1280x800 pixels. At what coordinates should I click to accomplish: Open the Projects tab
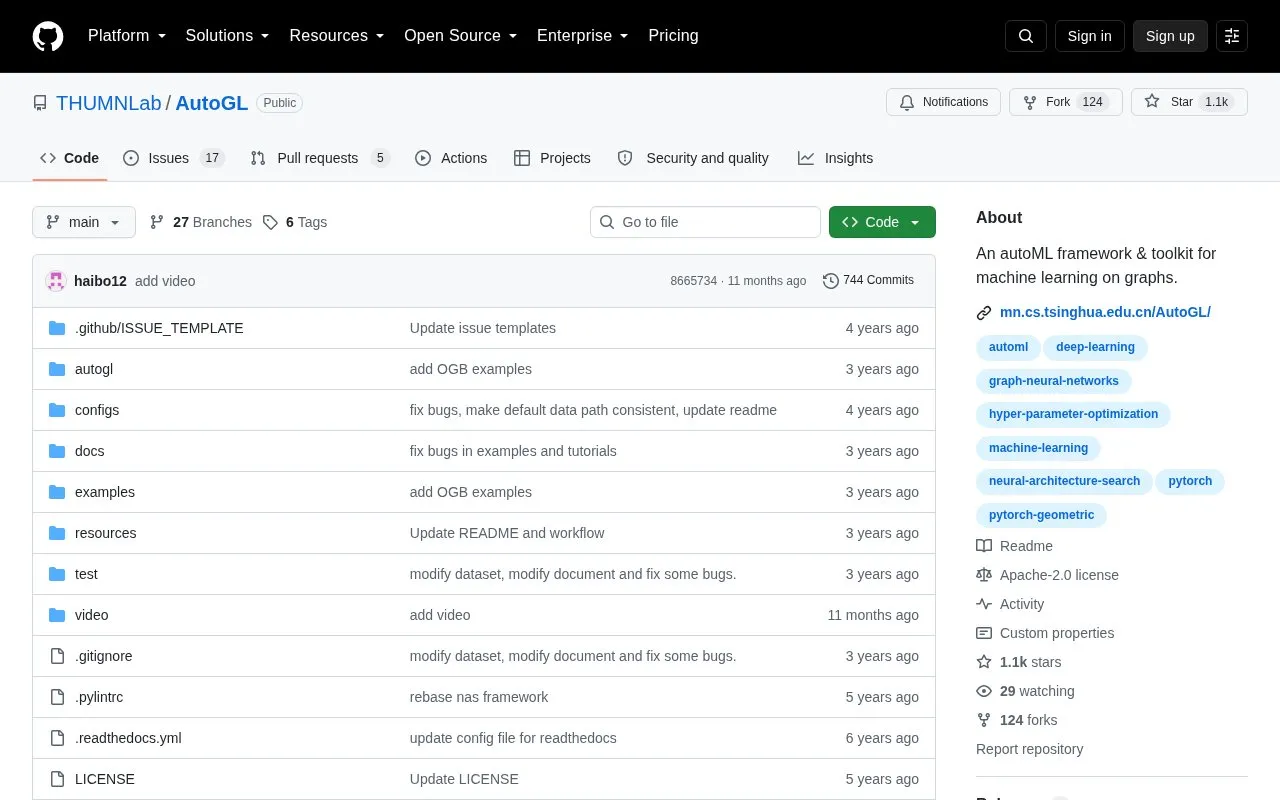552,158
